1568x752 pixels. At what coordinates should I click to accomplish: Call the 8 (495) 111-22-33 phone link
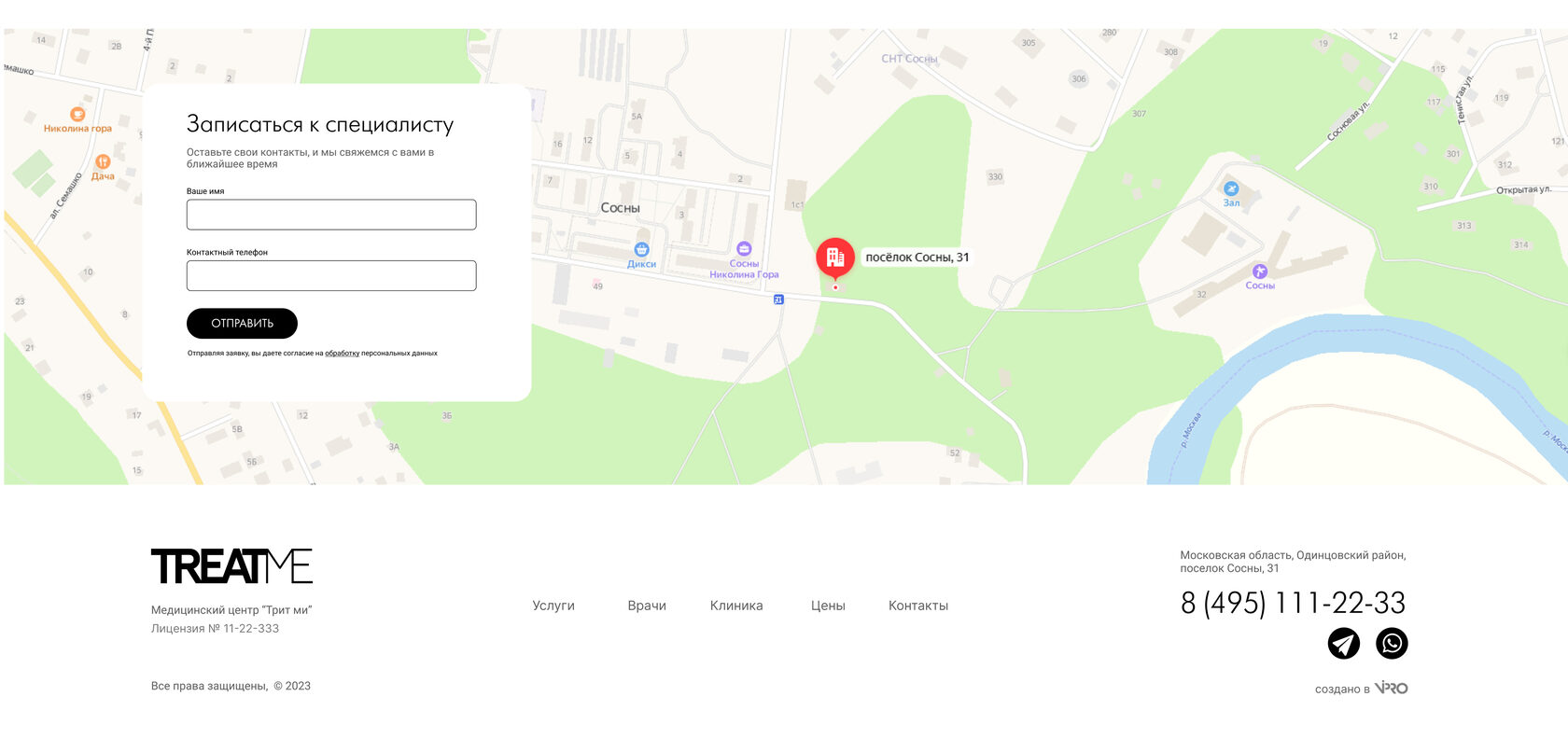[x=1294, y=603]
